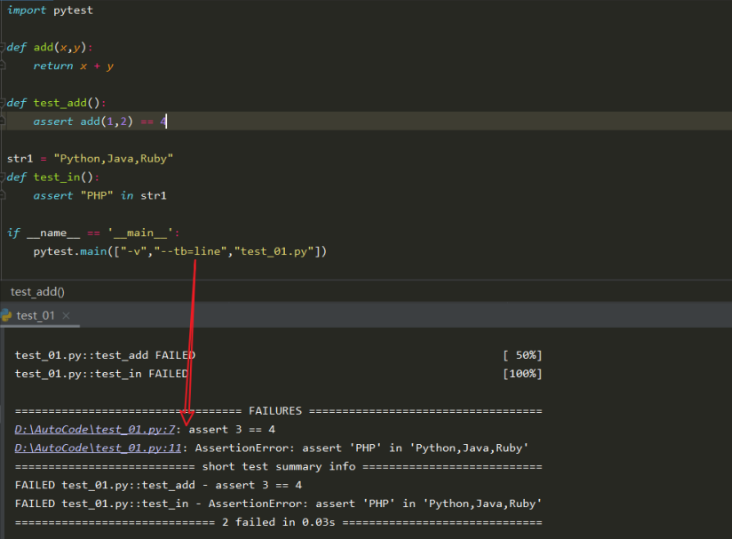Open link D:\AutoCode\test_01.py:7
Viewport: 732px width, 539px height.
tap(95, 429)
